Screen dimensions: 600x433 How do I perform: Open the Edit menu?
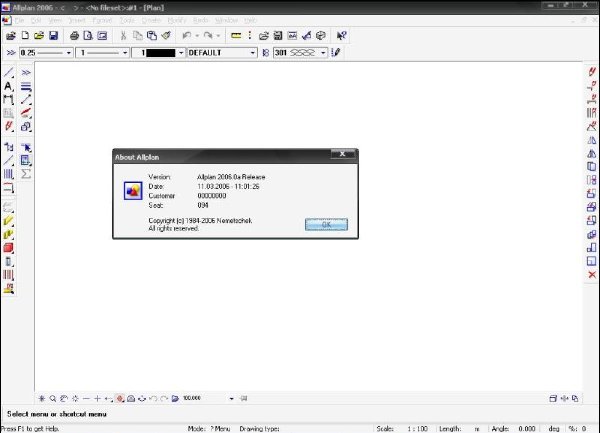click(36, 20)
